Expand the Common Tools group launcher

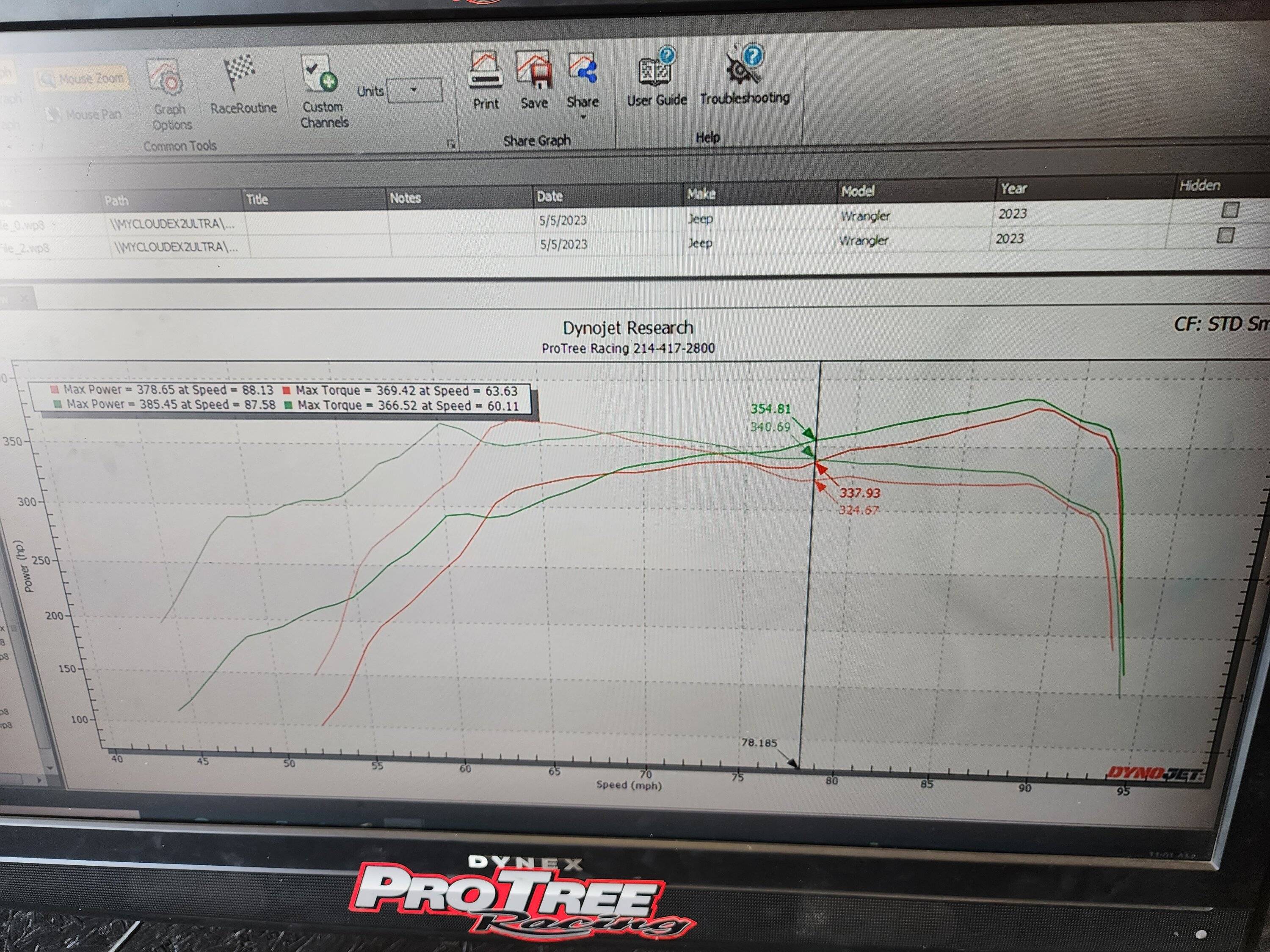click(451, 143)
